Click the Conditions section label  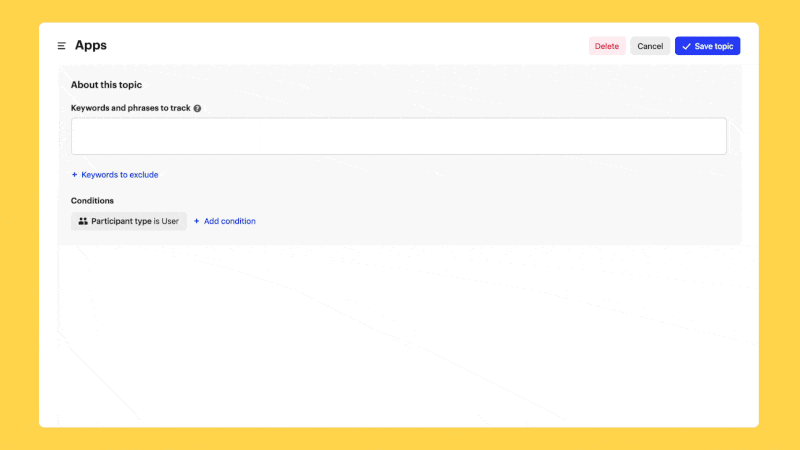click(x=92, y=201)
